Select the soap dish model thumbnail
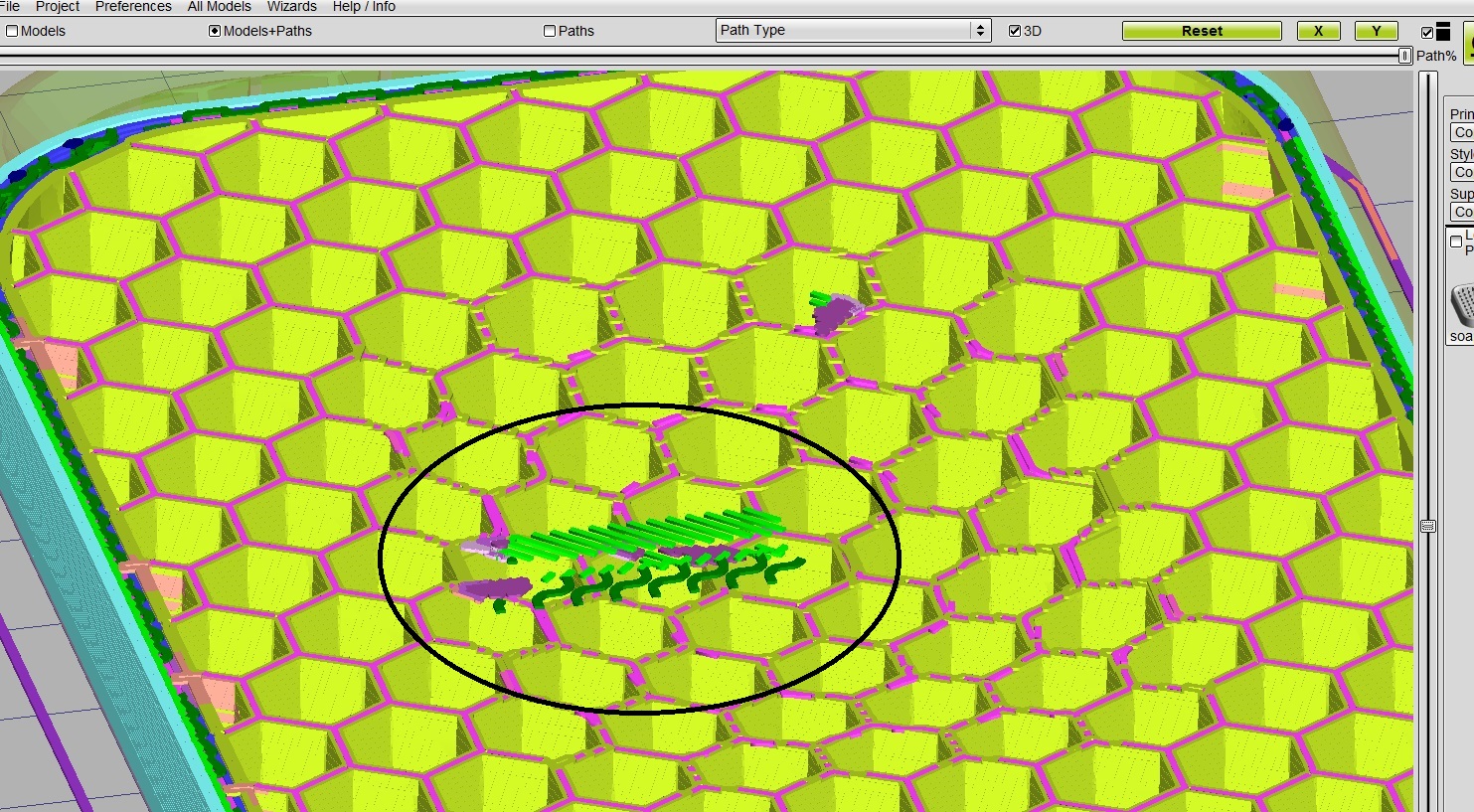 [x=1462, y=305]
